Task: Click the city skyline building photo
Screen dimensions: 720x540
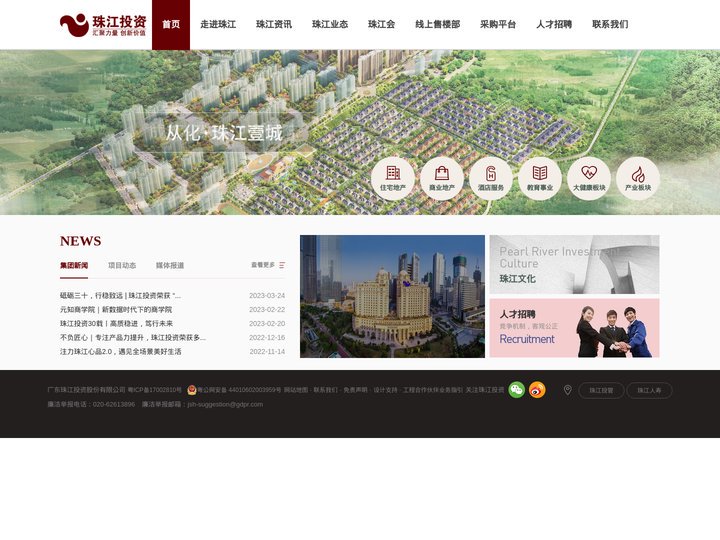Action: pyautogui.click(x=392, y=296)
